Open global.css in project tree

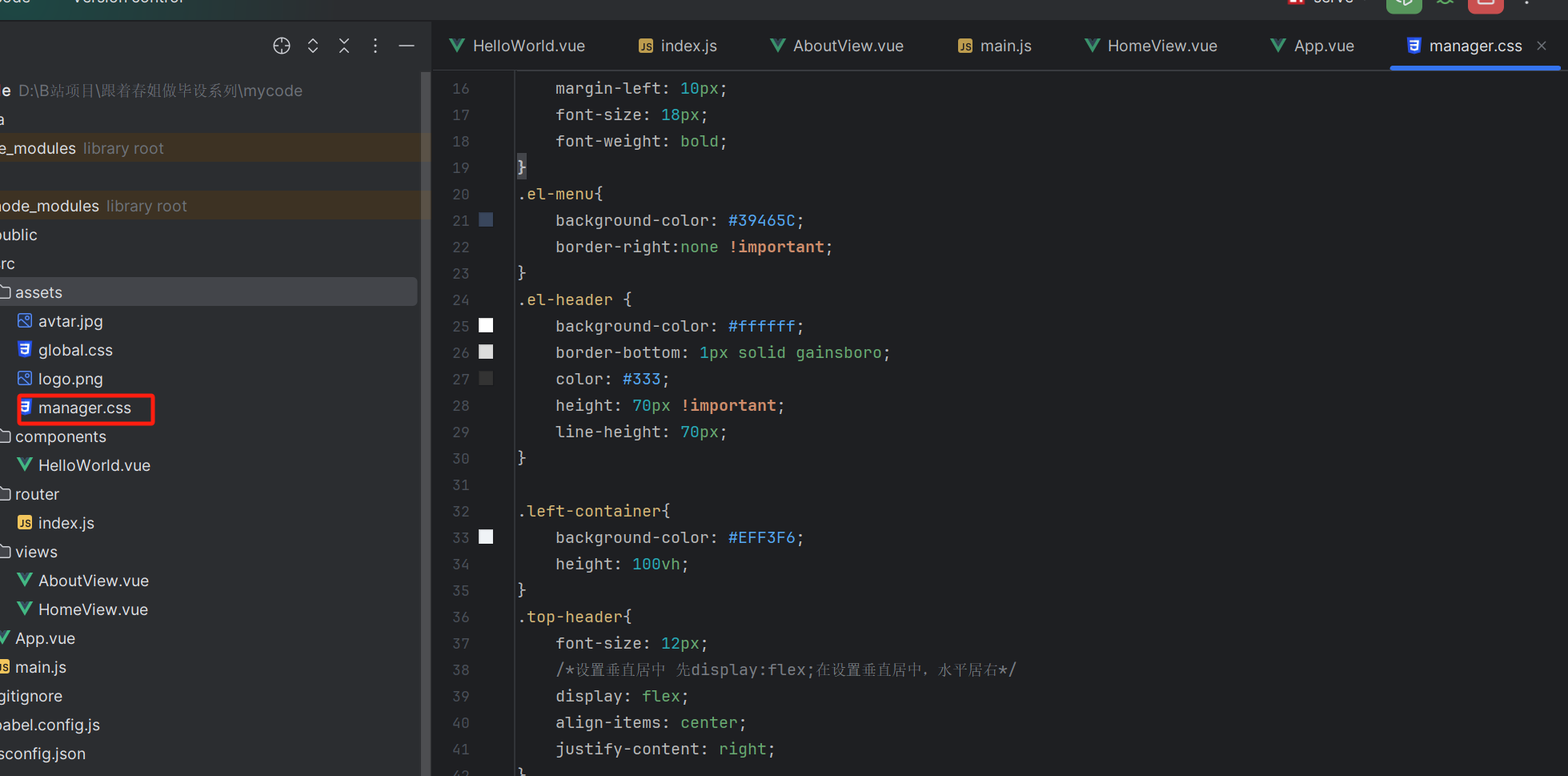[75, 350]
